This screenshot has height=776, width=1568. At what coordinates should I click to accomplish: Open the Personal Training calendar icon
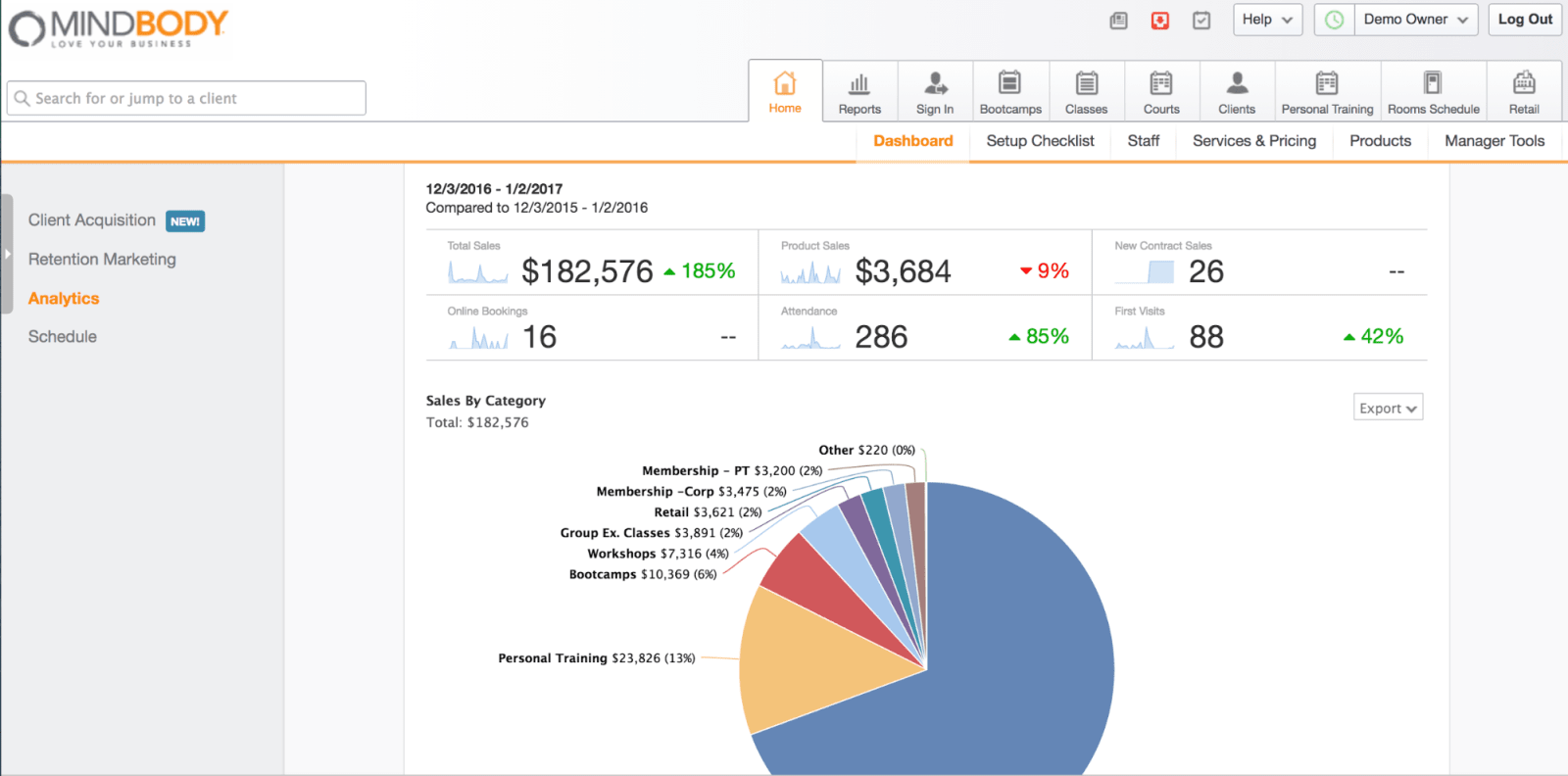[1327, 82]
